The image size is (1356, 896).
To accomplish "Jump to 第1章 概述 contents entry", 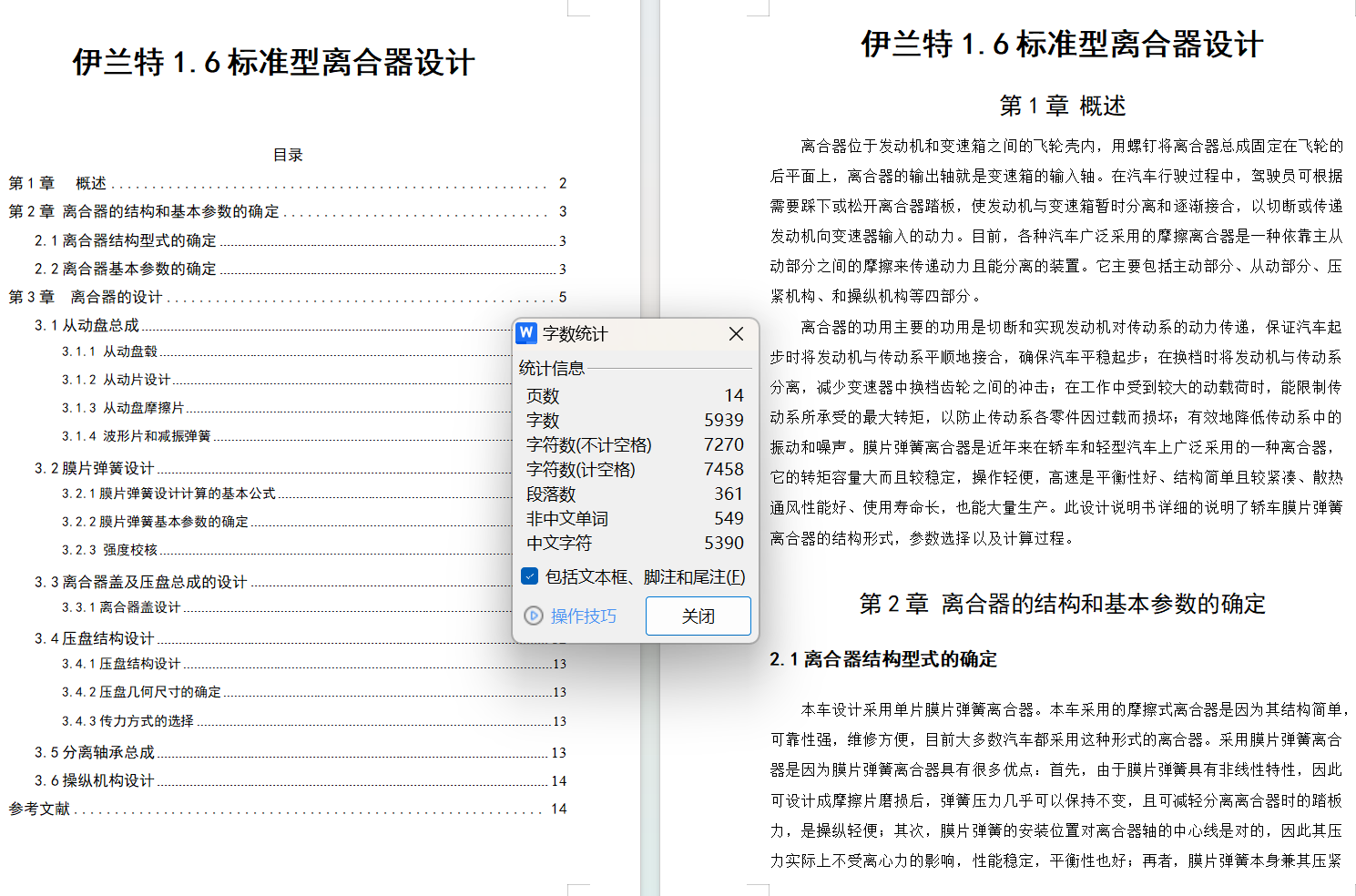I will pyautogui.click(x=58, y=183).
